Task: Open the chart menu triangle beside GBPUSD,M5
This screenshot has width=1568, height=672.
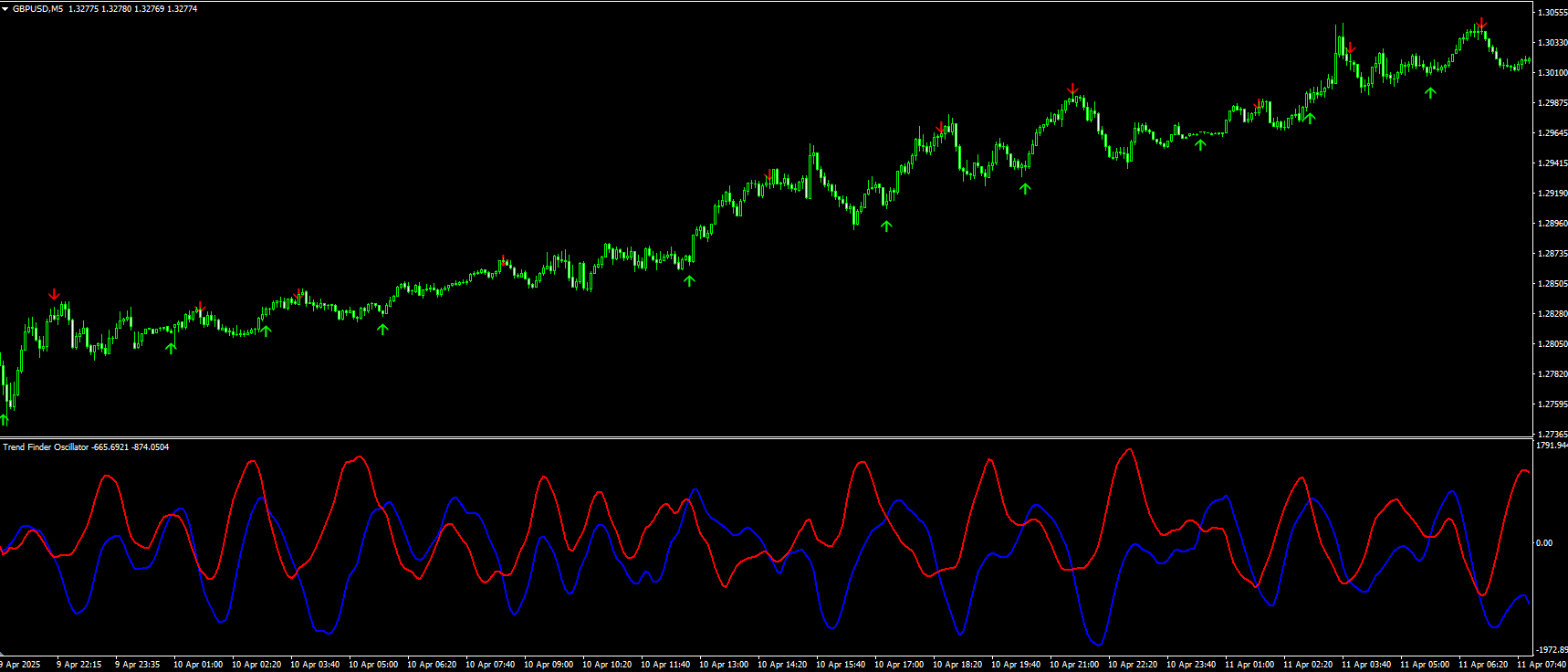Action: click(5, 9)
